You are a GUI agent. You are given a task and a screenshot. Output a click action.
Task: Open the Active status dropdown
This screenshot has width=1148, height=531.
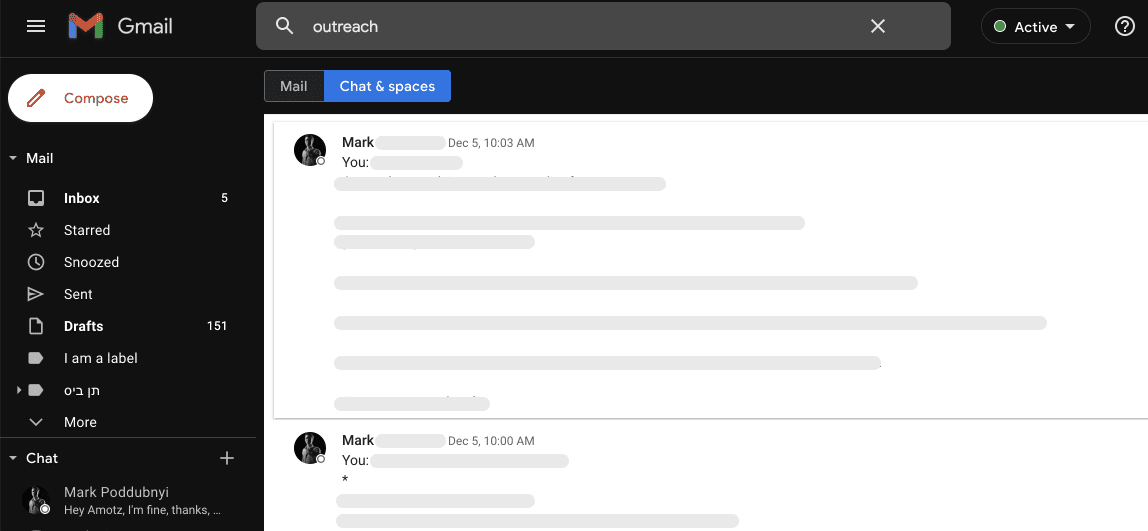pyautogui.click(x=1035, y=27)
